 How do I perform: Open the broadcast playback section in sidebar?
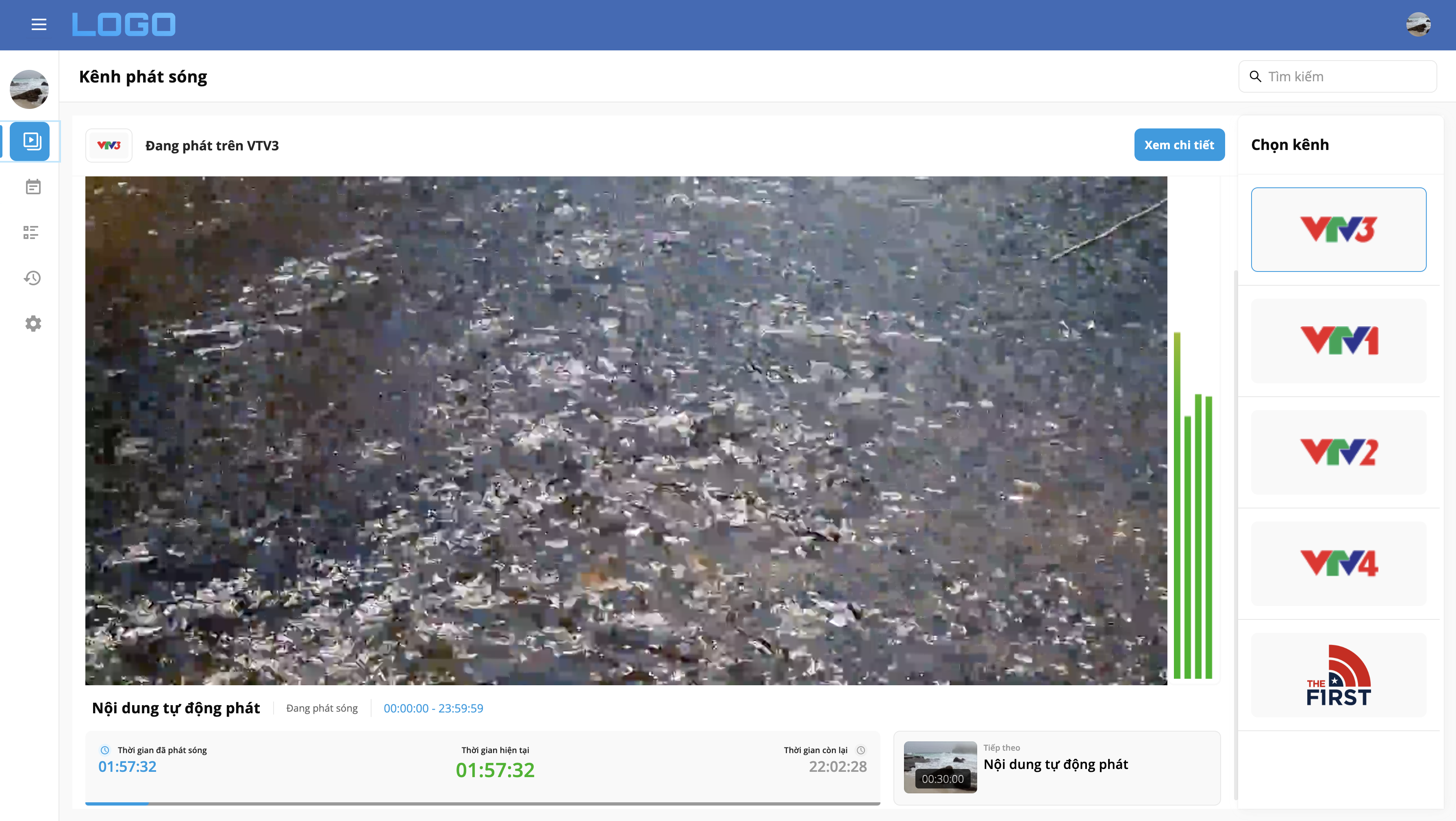pos(32,141)
